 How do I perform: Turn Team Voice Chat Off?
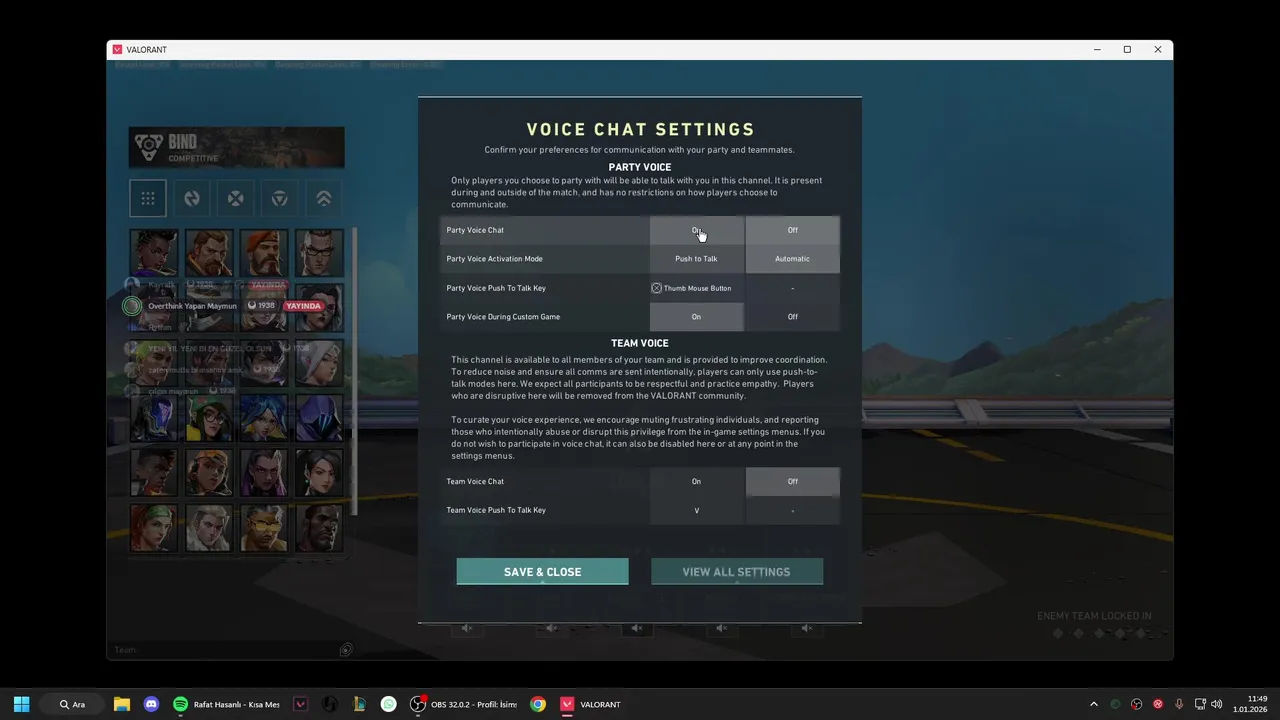(x=793, y=481)
